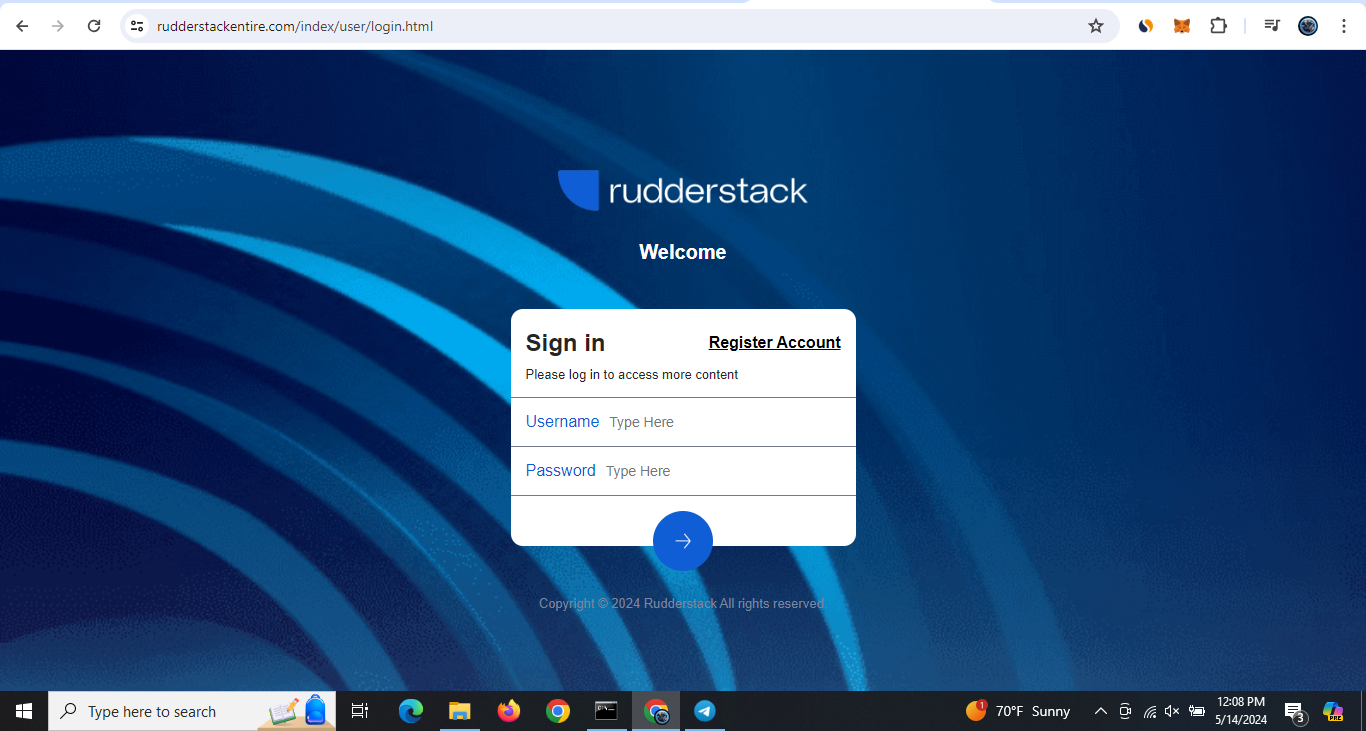View site information icon in address bar
1366x731 pixels.
click(138, 26)
